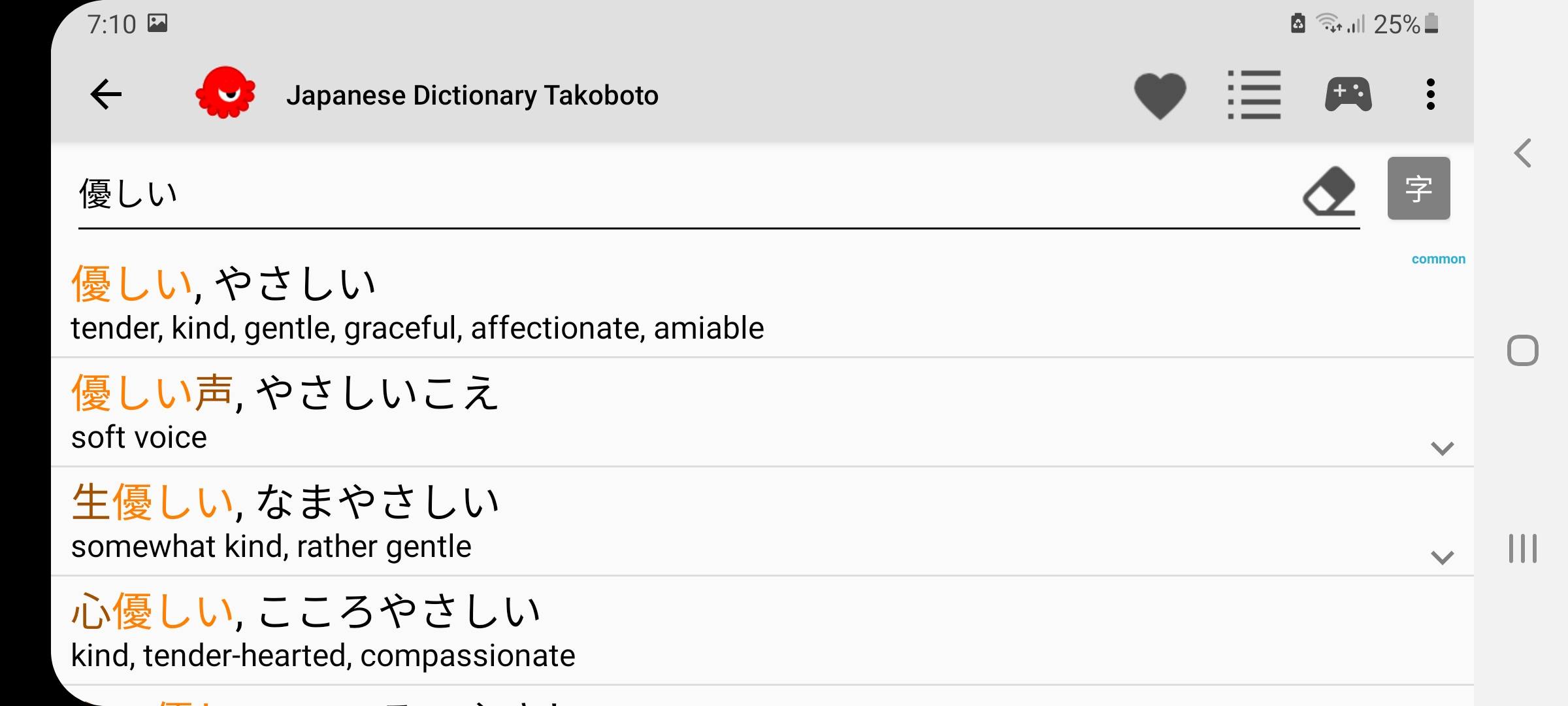The width and height of the screenshot is (1568, 706).
Task: Tap the blue 'common' tag
Action: (x=1438, y=259)
